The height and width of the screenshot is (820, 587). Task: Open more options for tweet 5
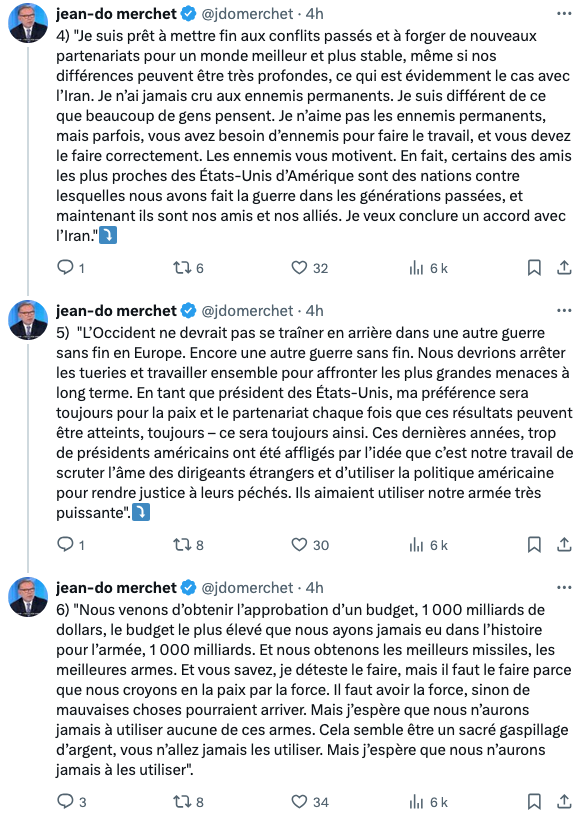pos(564,311)
